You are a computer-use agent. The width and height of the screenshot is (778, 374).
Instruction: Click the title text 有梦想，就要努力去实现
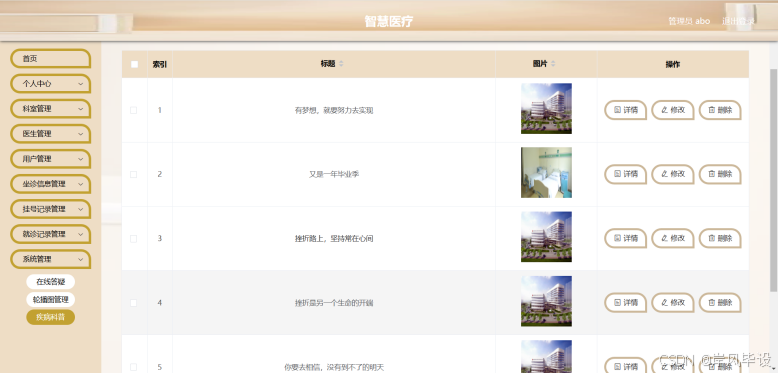pos(334,110)
